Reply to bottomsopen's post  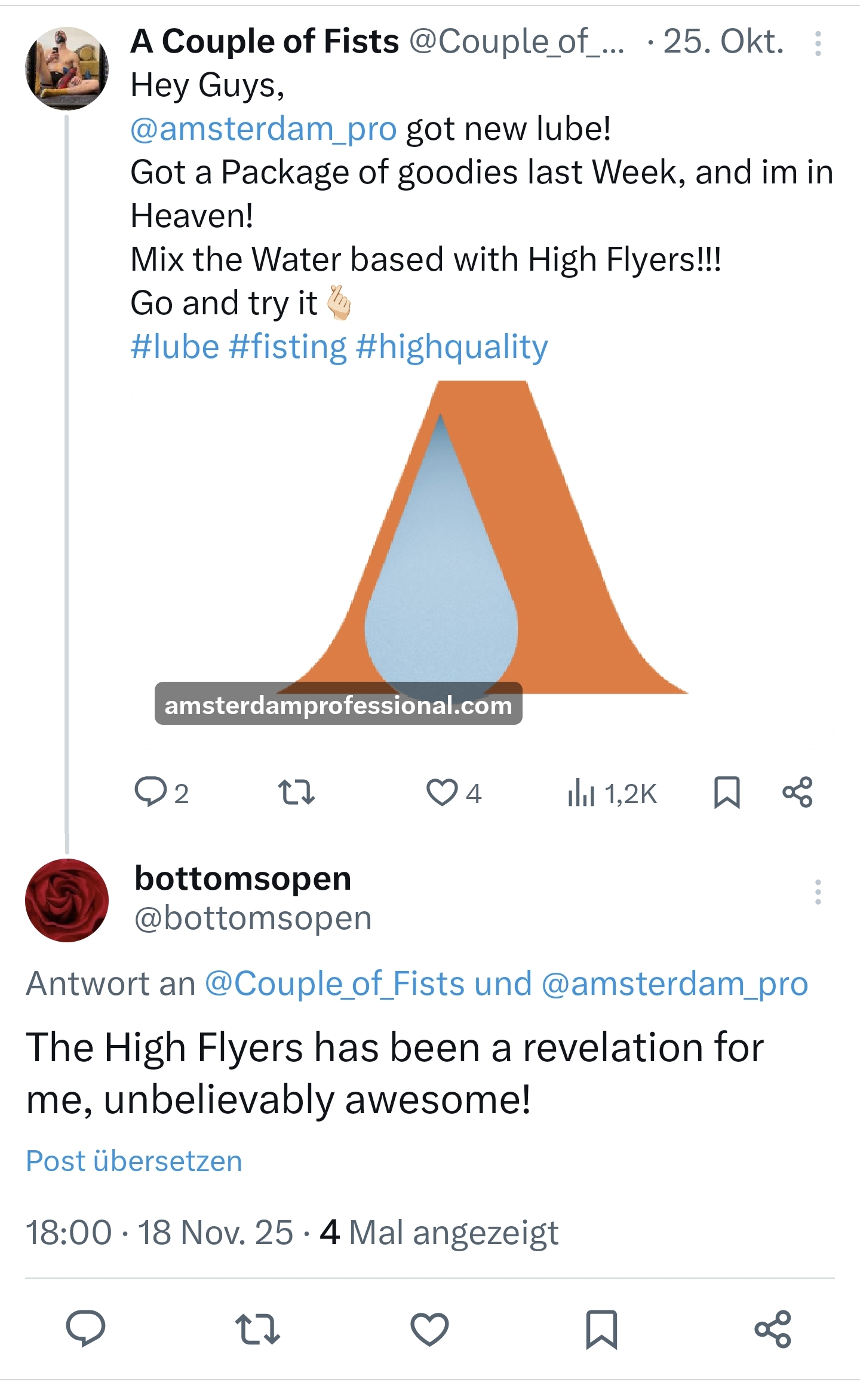click(x=85, y=1329)
